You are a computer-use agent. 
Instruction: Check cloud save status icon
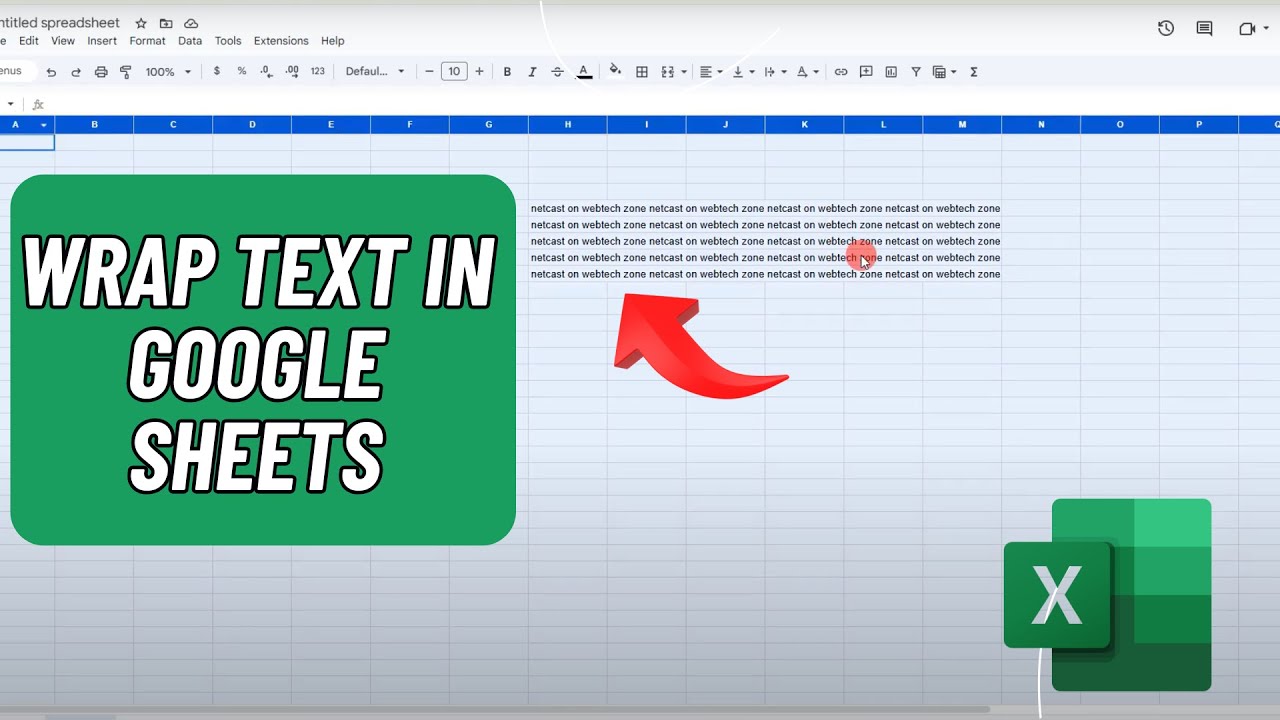coord(191,23)
